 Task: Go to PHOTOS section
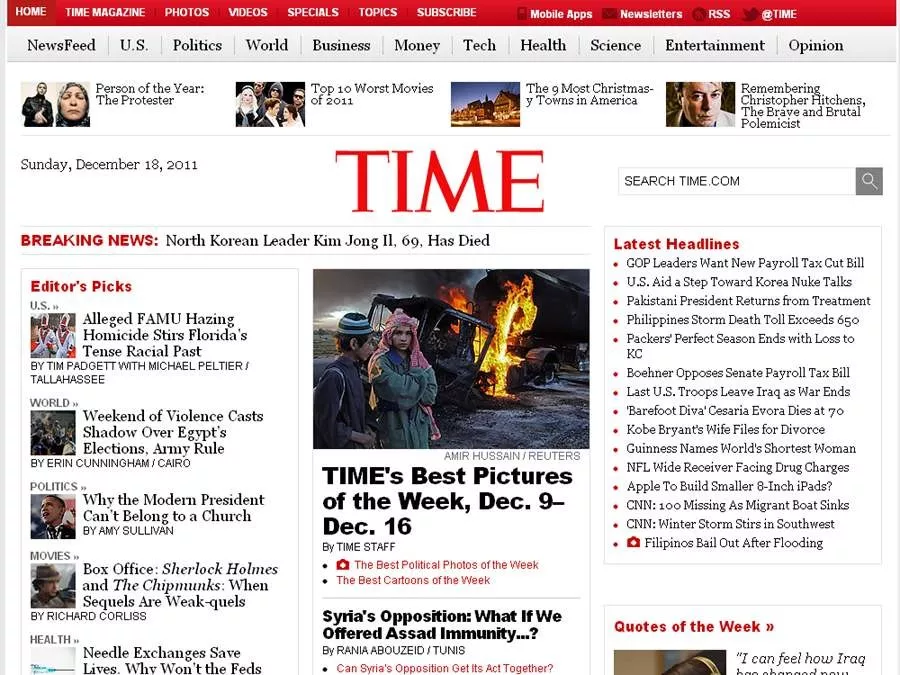[187, 12]
